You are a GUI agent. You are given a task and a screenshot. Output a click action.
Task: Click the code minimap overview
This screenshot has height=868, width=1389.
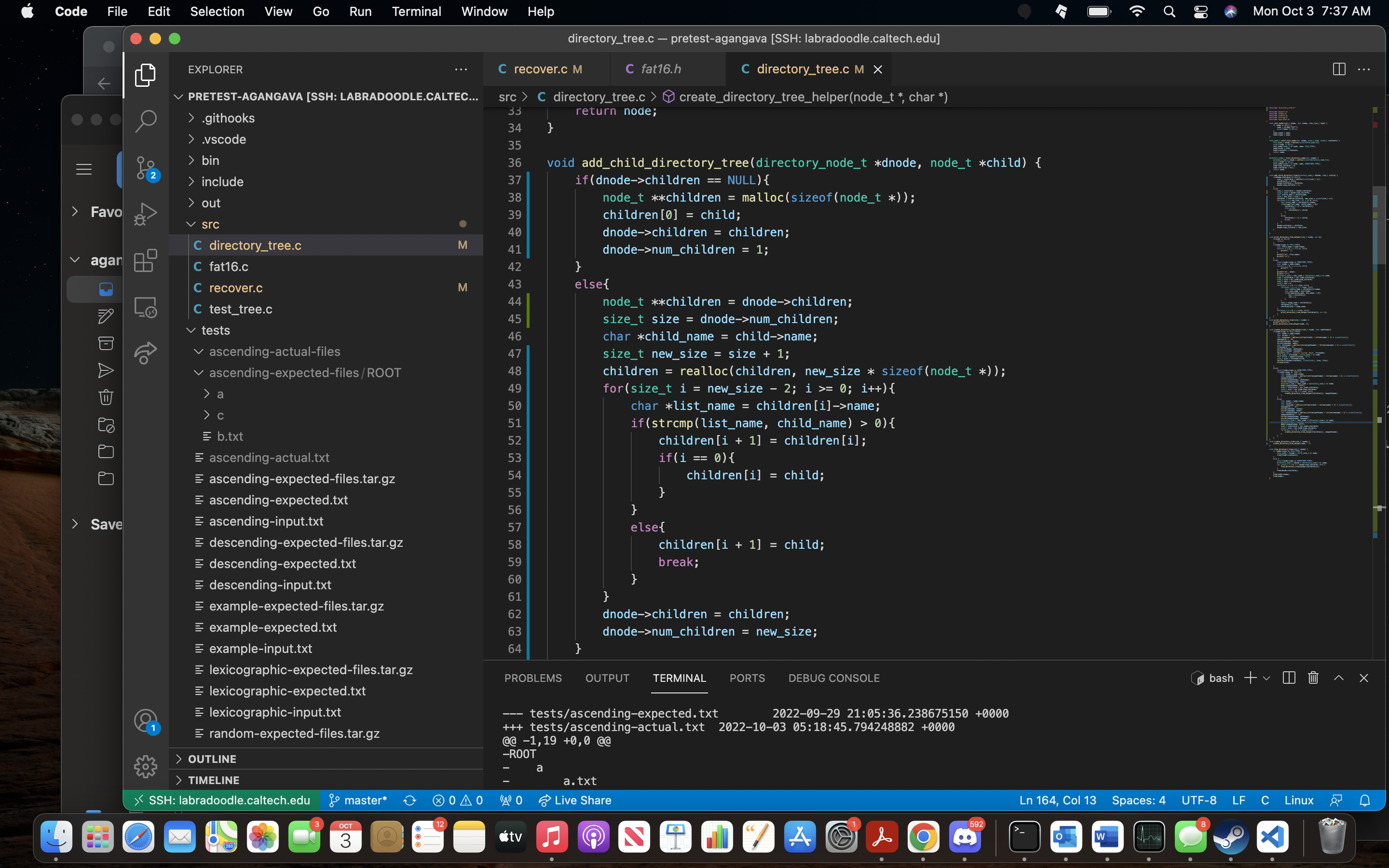tap(1314, 287)
